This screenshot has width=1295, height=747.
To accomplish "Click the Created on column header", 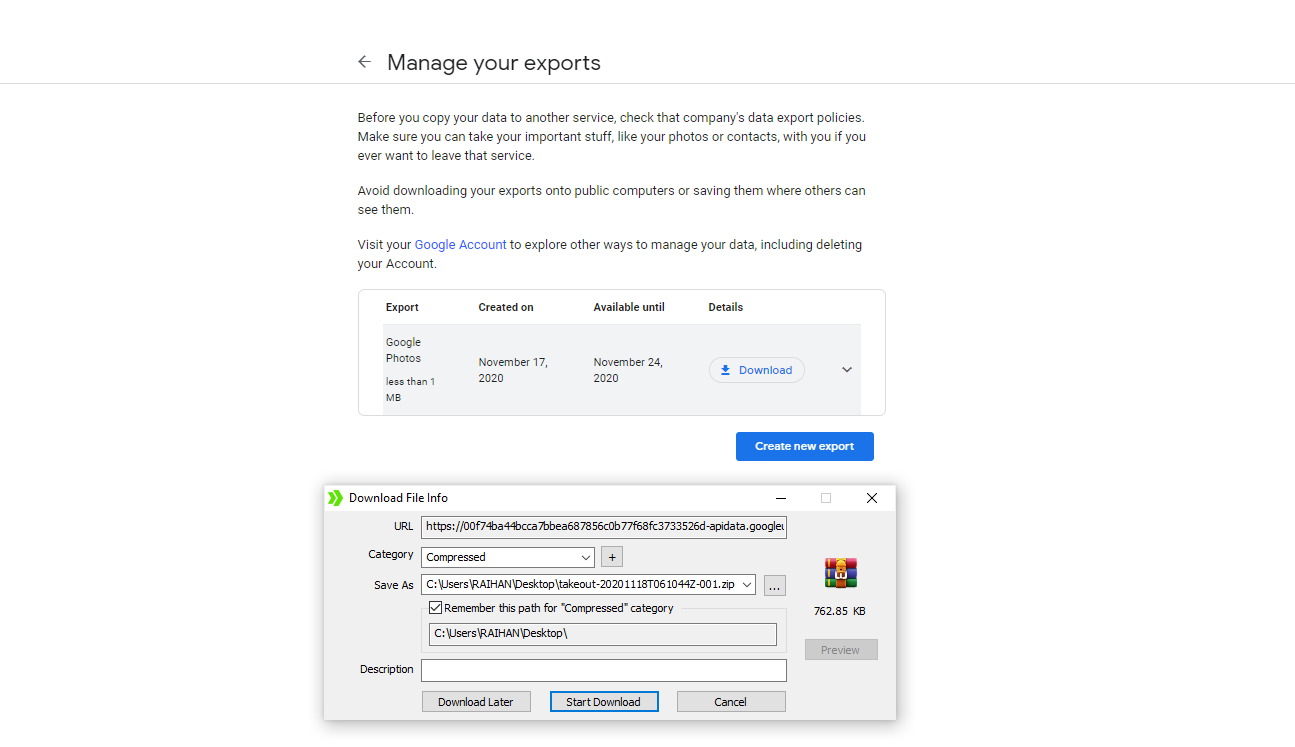I will click(x=506, y=307).
